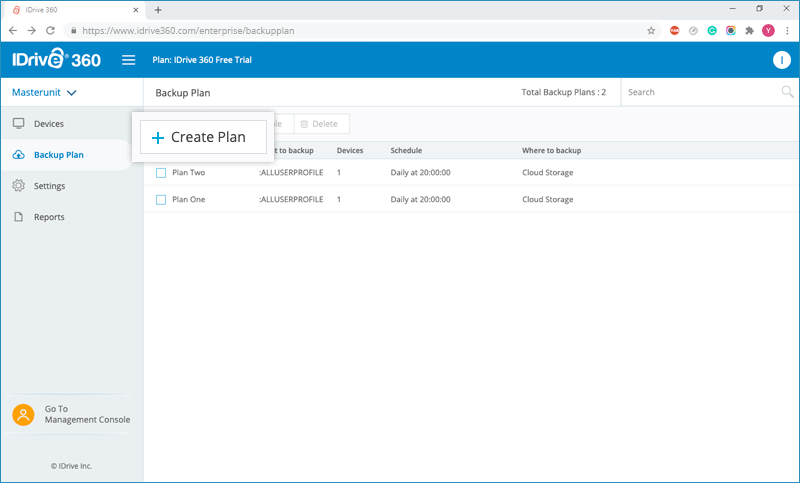The width and height of the screenshot is (800, 483).
Task: Minimize the browser window
Action: [x=733, y=9]
